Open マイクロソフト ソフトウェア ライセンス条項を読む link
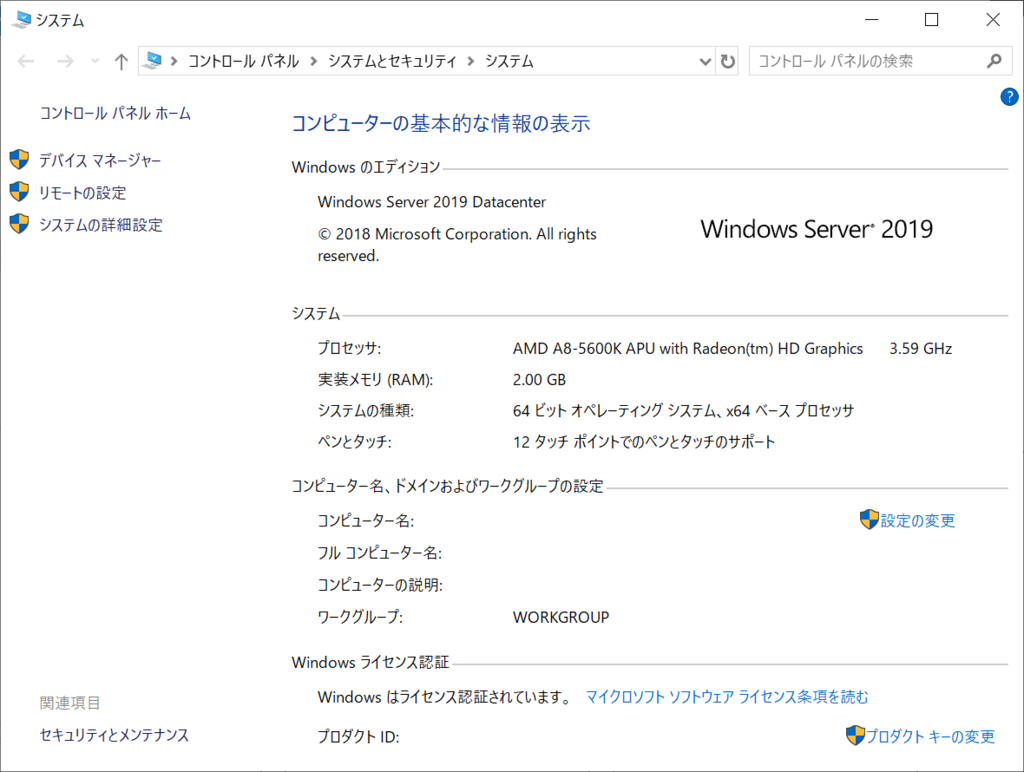Viewport: 1024px width, 772px height. pyautogui.click(x=727, y=697)
